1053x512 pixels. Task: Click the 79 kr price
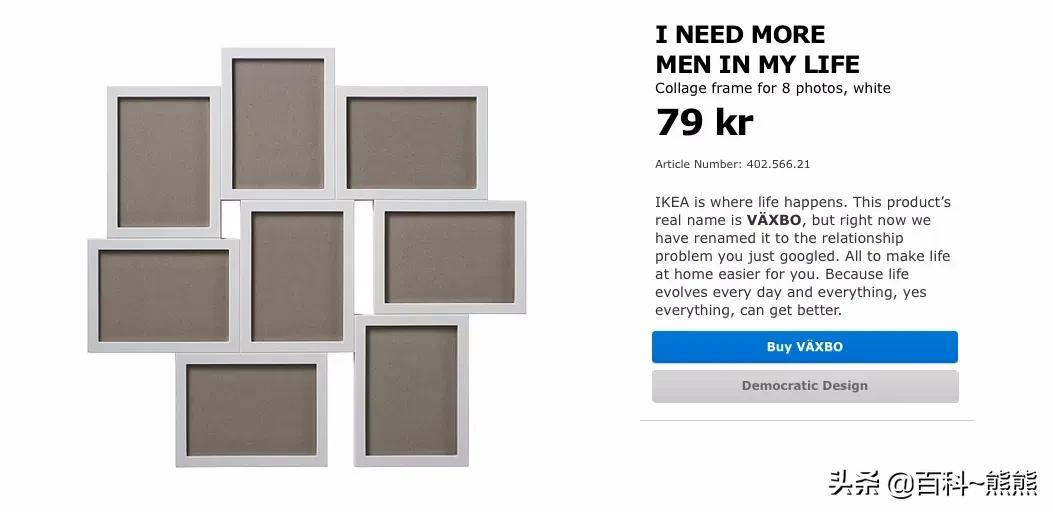click(x=704, y=122)
